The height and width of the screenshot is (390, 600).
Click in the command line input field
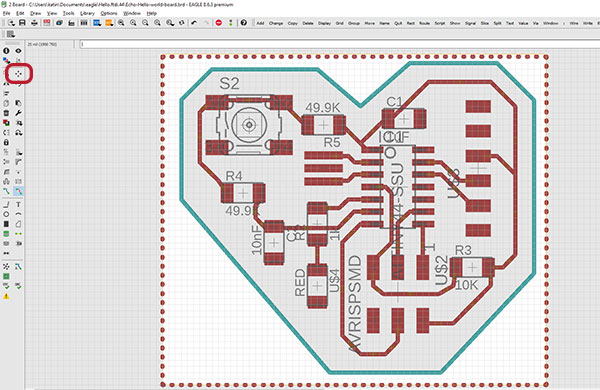pos(339,44)
